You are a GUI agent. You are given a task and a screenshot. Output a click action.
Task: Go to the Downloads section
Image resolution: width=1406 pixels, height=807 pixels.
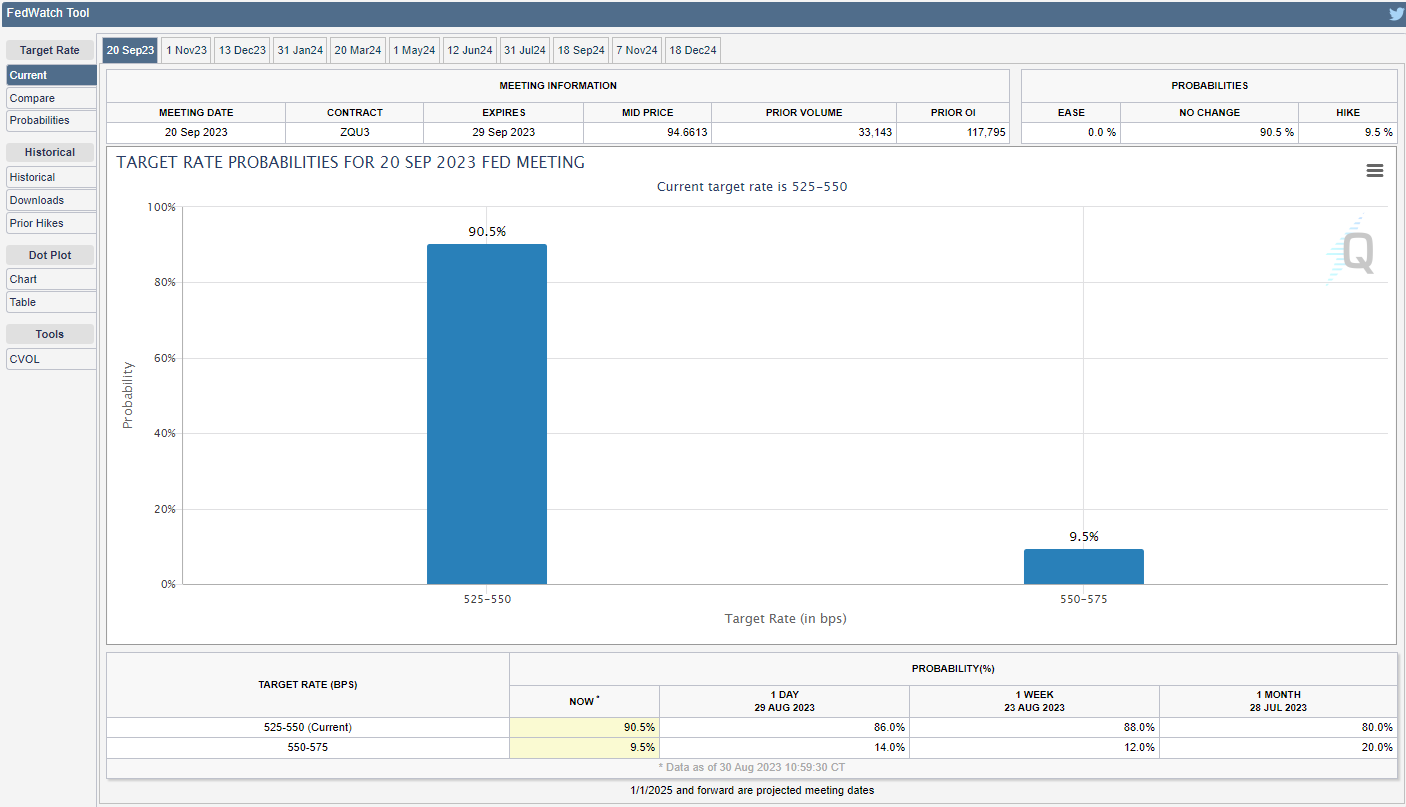click(51, 200)
